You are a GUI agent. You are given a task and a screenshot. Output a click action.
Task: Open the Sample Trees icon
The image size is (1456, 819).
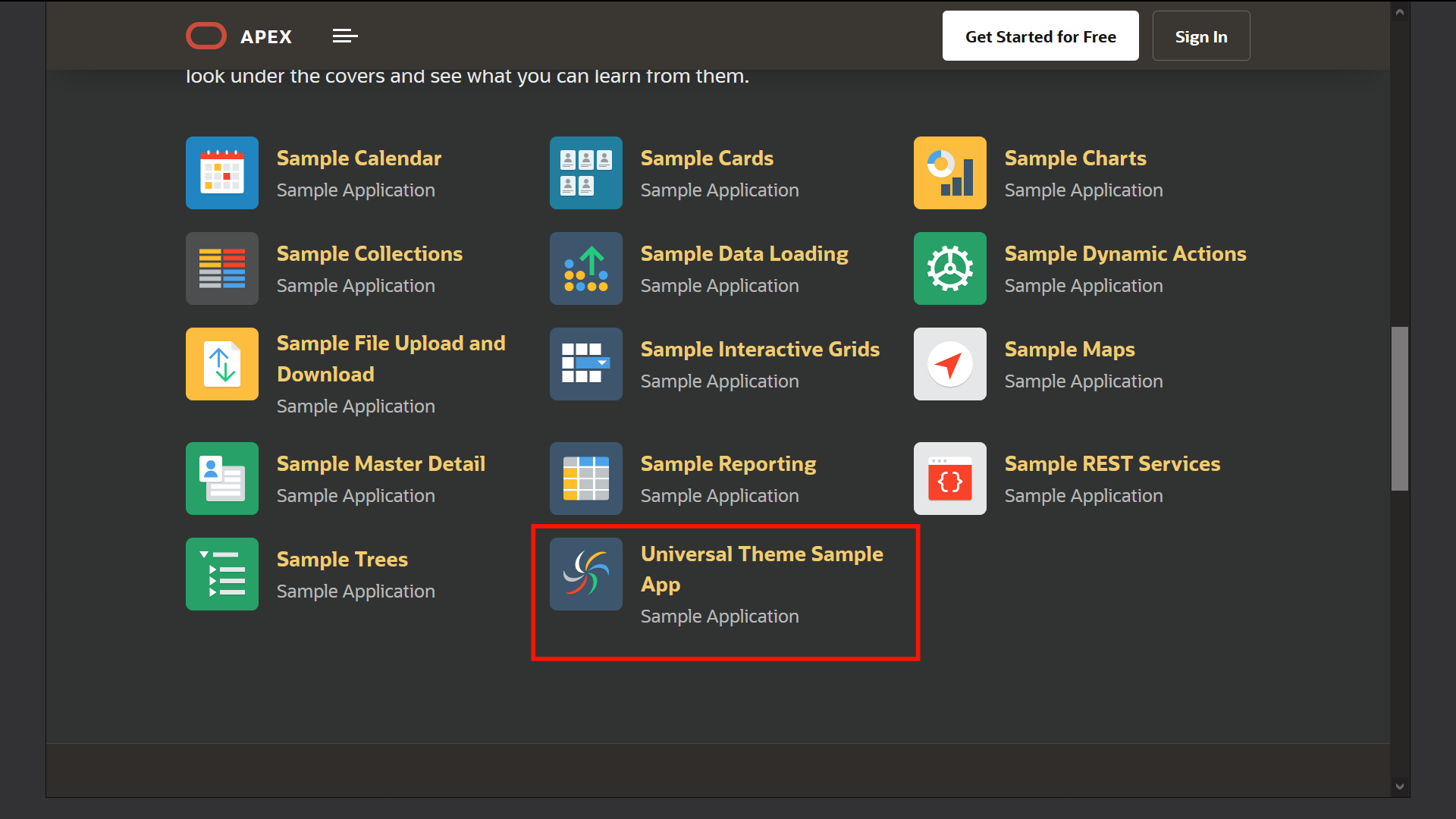[x=221, y=574]
